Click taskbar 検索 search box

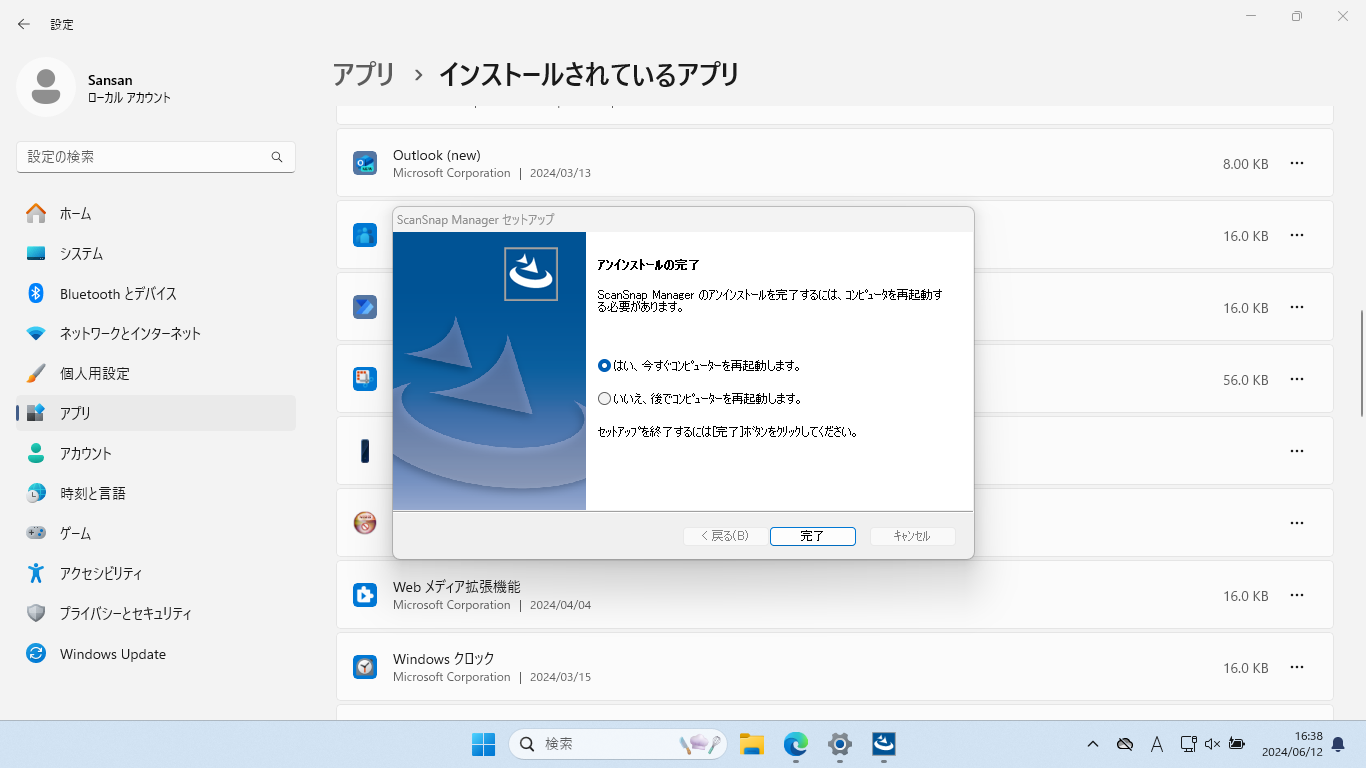(x=619, y=744)
